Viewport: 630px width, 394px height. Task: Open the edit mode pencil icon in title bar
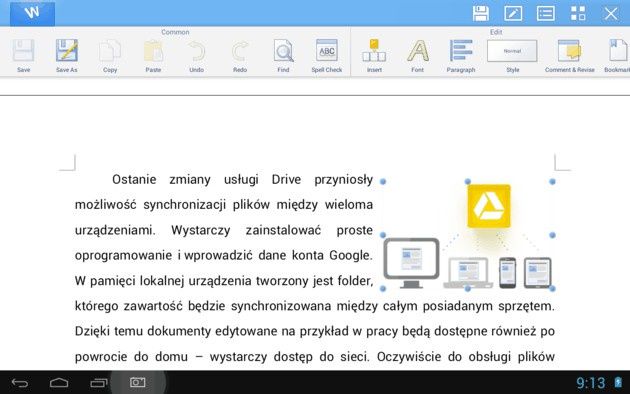pos(513,13)
